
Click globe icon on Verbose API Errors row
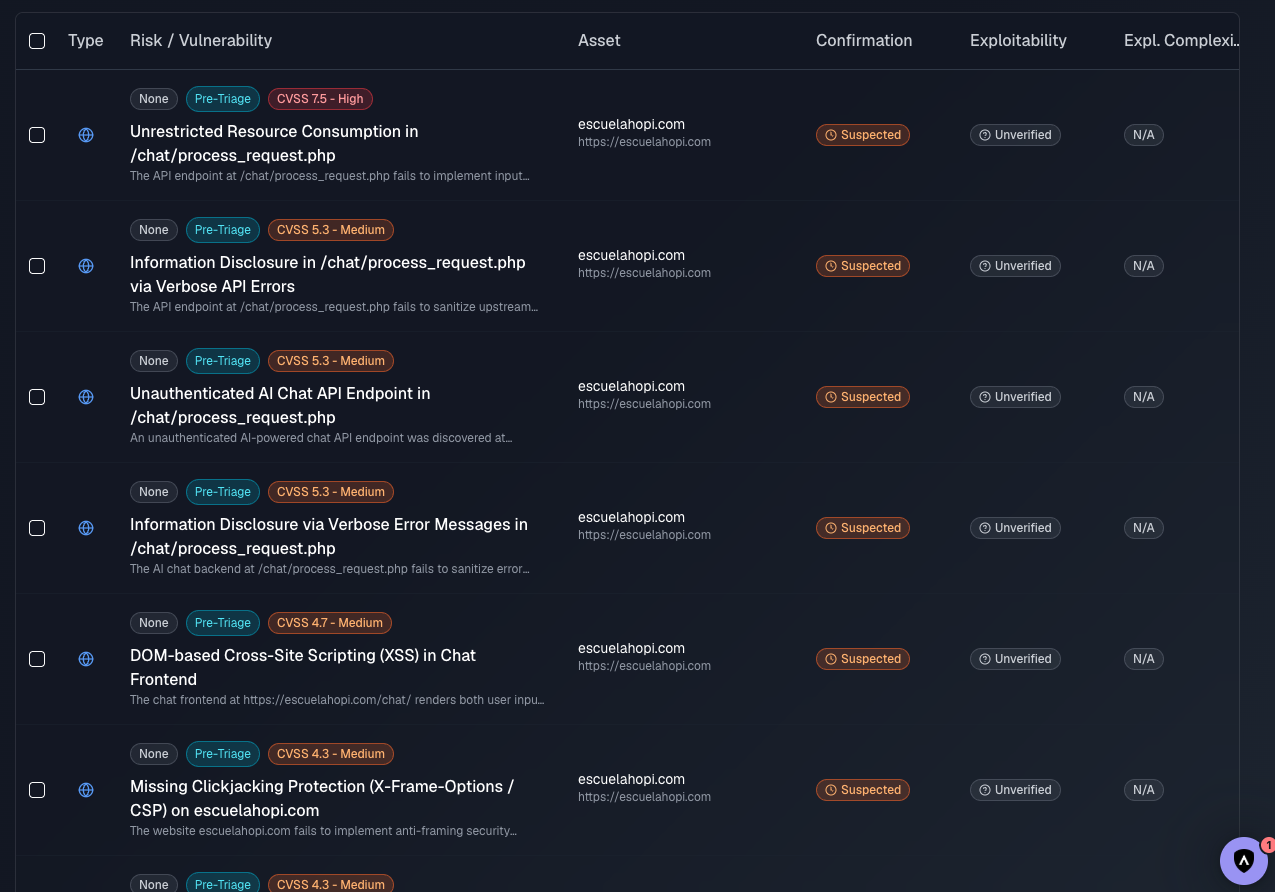86,266
